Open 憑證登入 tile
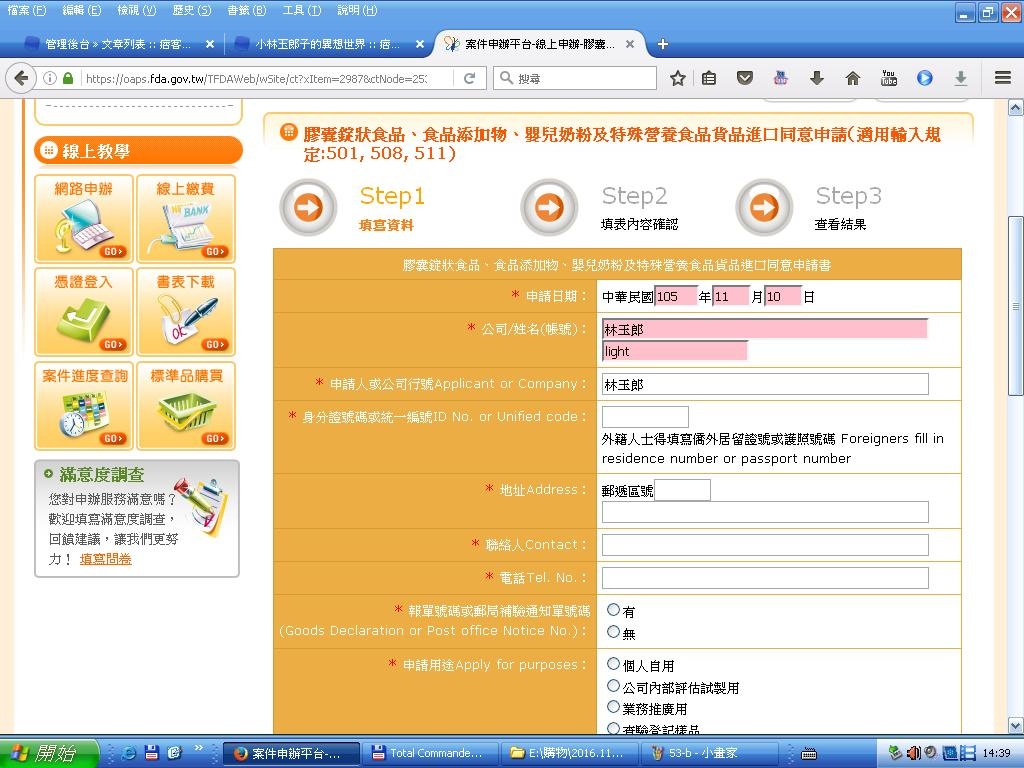 pos(84,312)
